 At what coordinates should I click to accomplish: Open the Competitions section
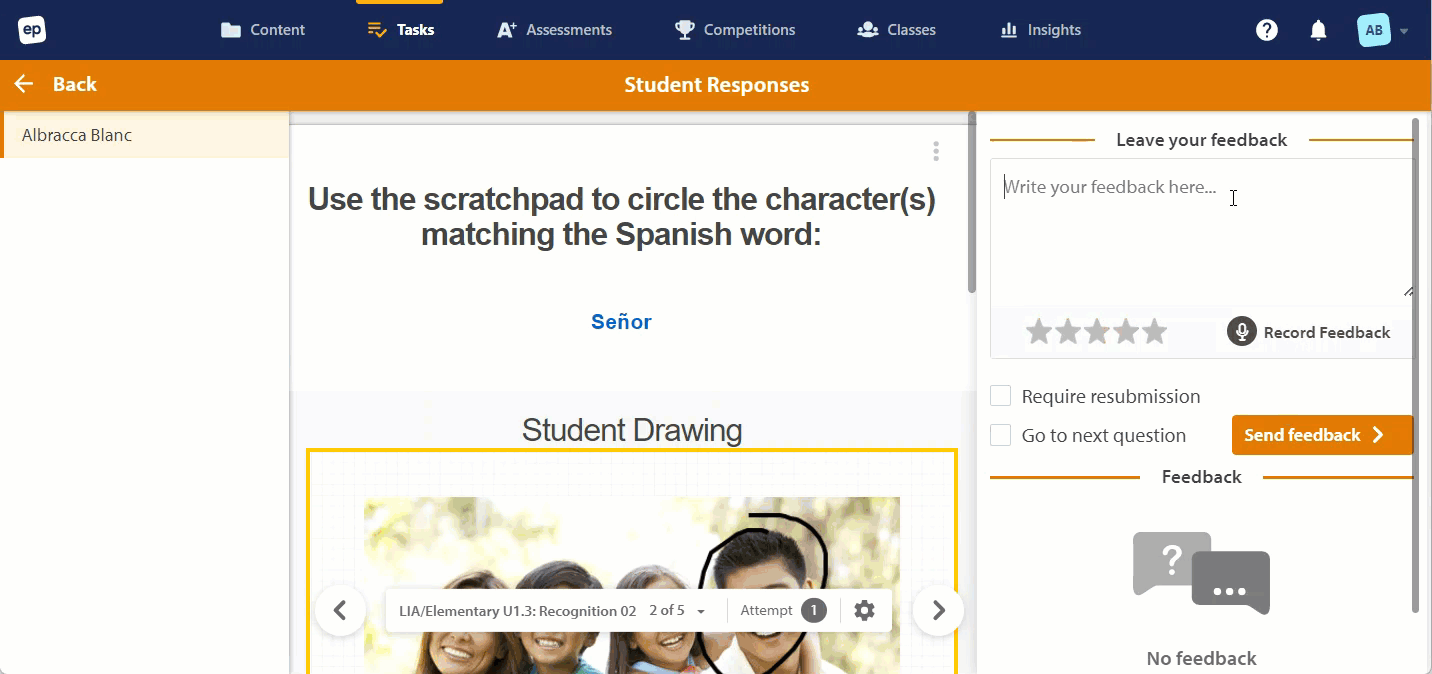[735, 30]
